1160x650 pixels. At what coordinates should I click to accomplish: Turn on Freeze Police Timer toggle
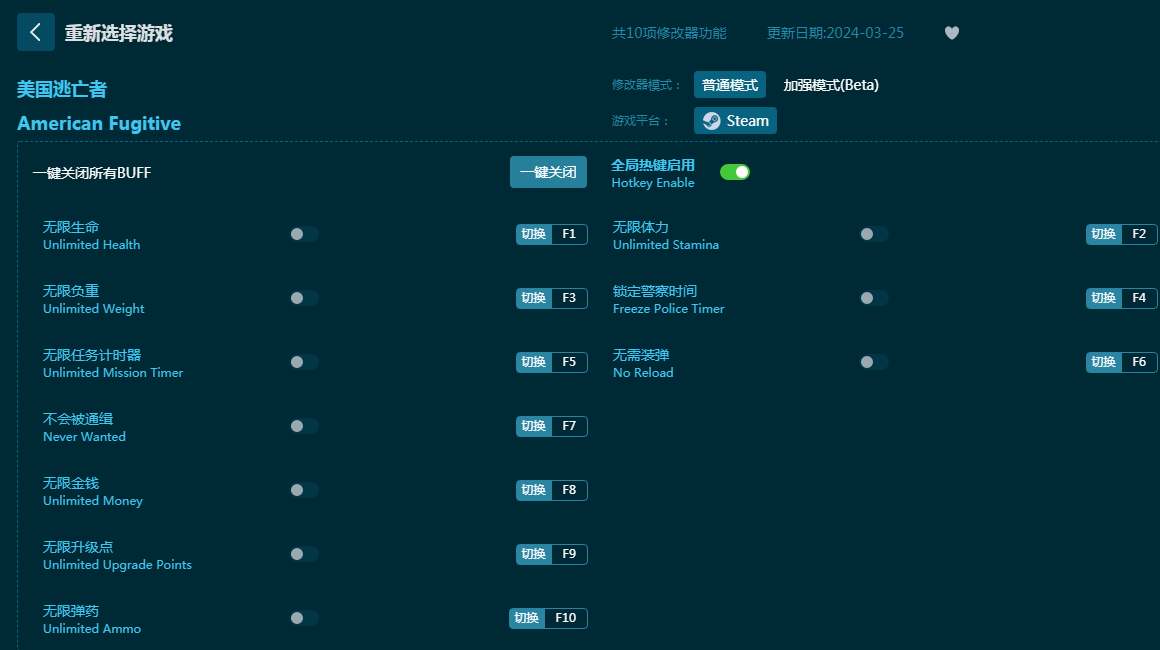click(x=873, y=298)
